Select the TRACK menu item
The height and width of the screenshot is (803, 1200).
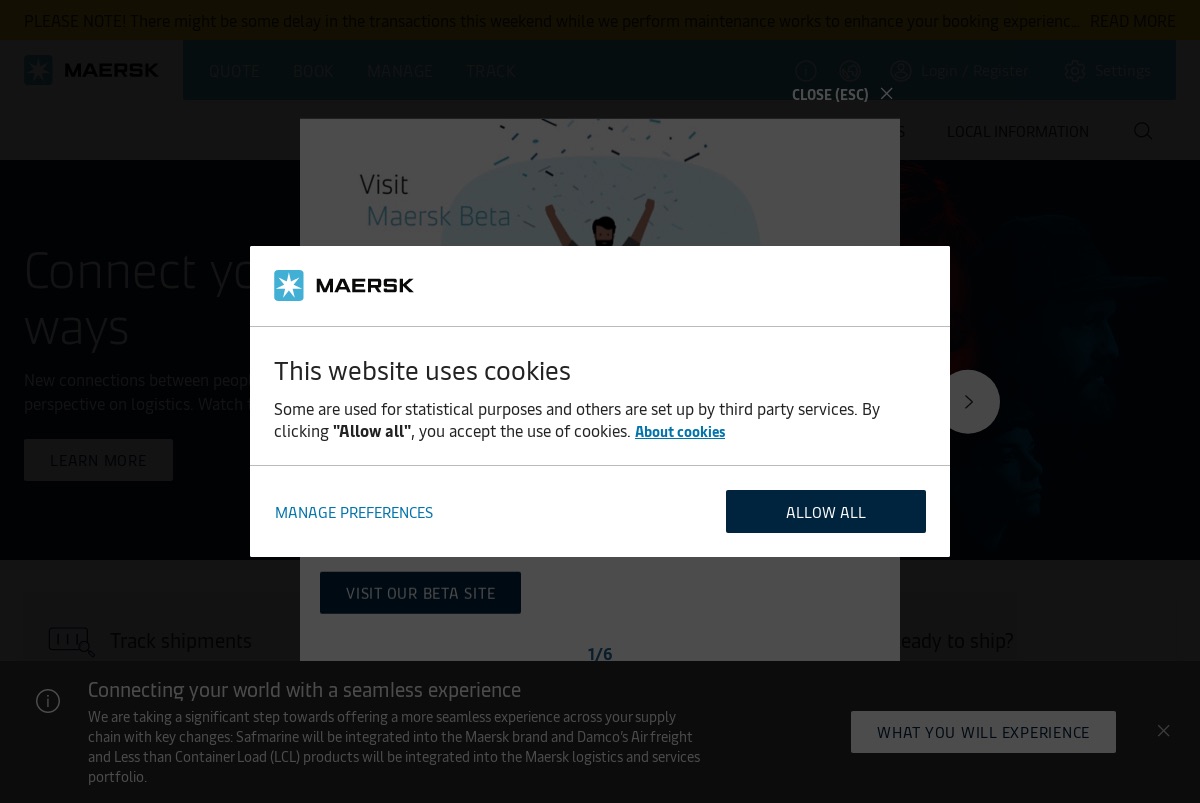click(x=491, y=71)
